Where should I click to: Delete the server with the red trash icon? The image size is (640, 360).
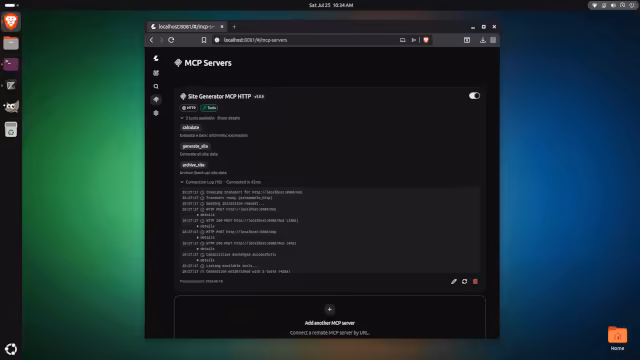pos(475,282)
